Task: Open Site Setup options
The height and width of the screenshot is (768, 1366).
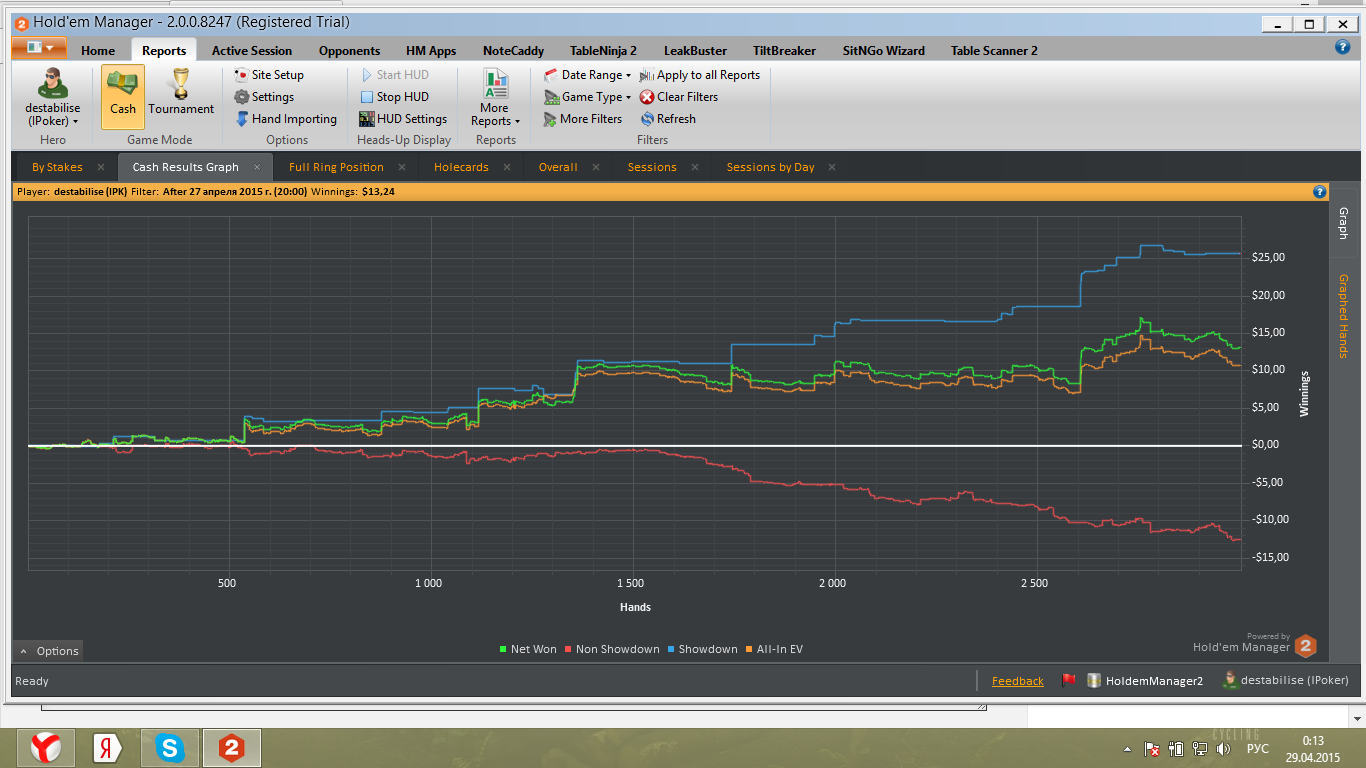Action: pyautogui.click(x=269, y=75)
